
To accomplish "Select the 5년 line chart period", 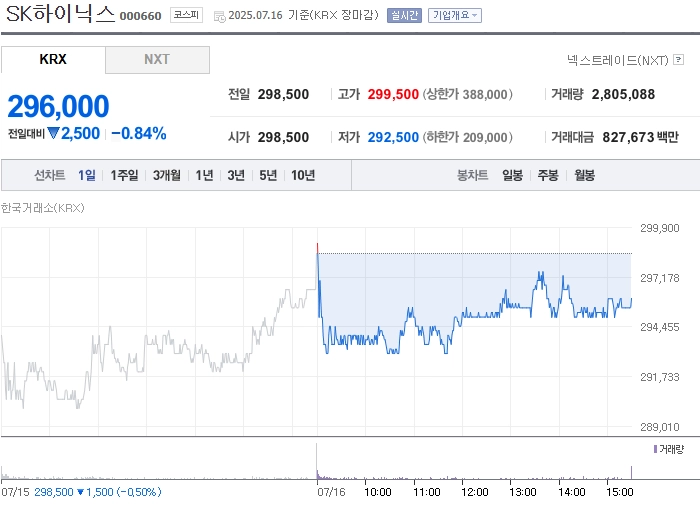I will [268, 175].
